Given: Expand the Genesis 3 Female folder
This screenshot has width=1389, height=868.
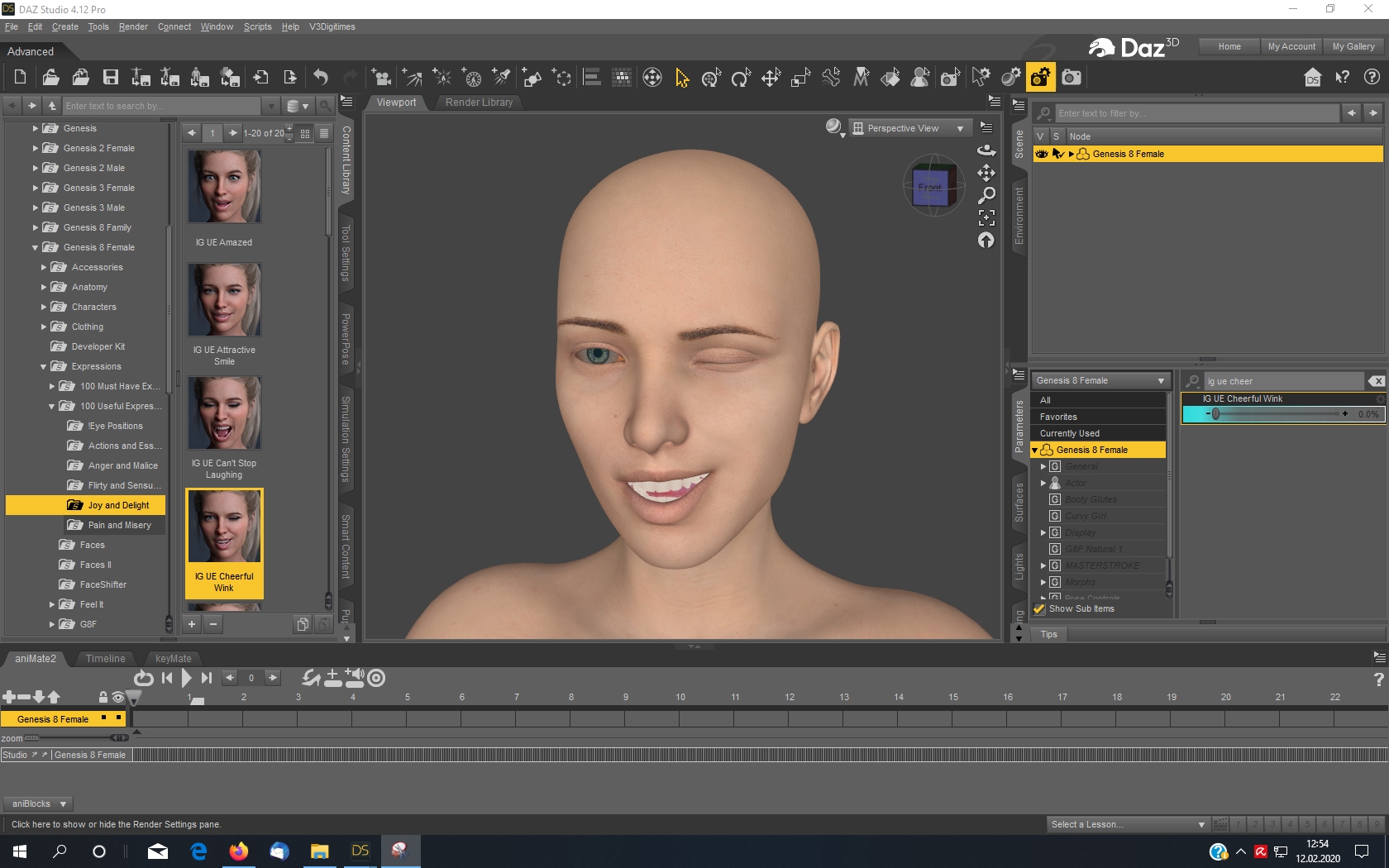Looking at the screenshot, I should pyautogui.click(x=36, y=188).
